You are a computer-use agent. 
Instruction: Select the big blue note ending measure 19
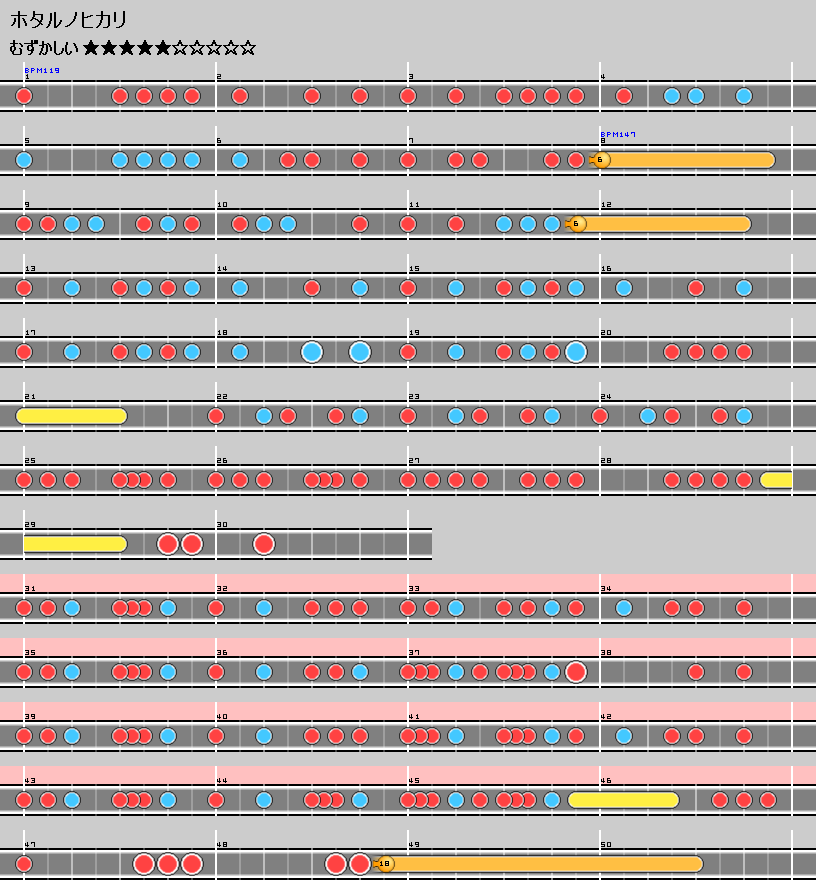pos(576,352)
